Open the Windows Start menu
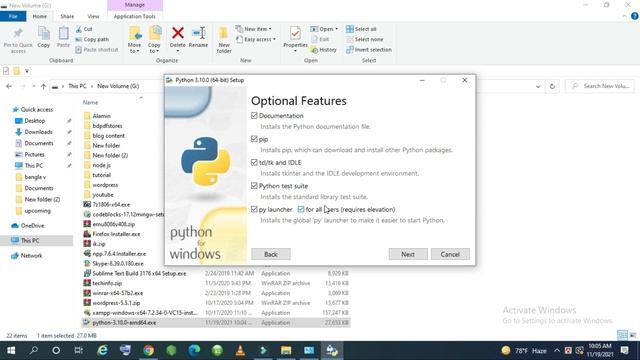Image resolution: width=640 pixels, height=360 pixels. point(11,350)
